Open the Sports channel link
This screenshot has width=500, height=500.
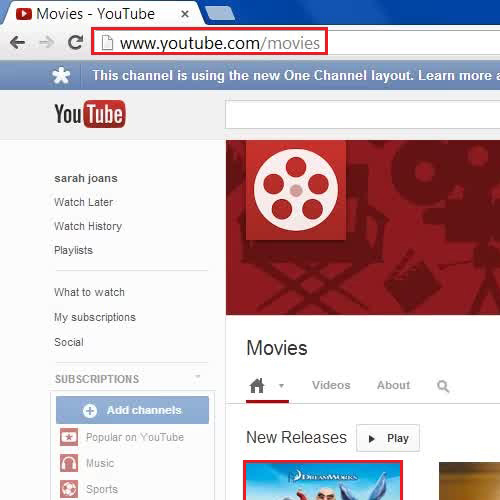click(102, 489)
